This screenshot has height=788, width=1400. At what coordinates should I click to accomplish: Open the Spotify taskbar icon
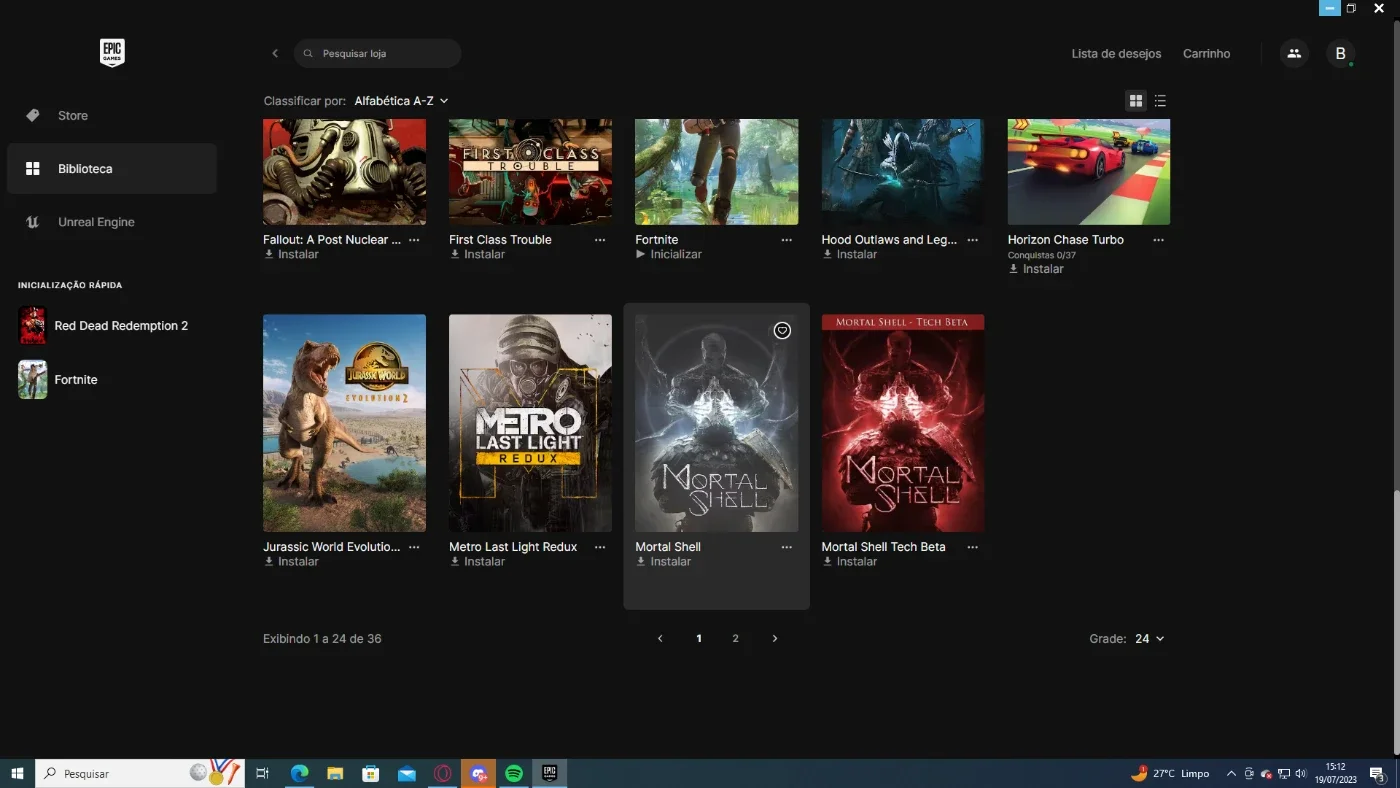point(514,773)
